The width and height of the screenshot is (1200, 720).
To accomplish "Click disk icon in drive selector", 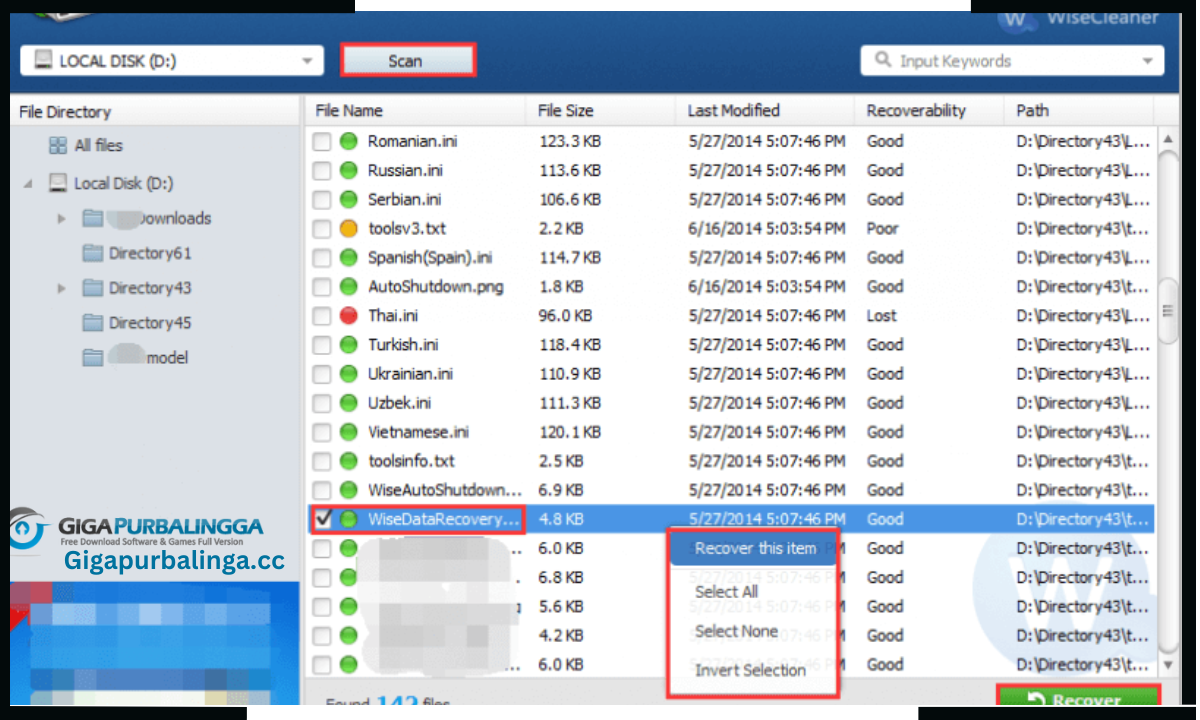I will (x=43, y=60).
